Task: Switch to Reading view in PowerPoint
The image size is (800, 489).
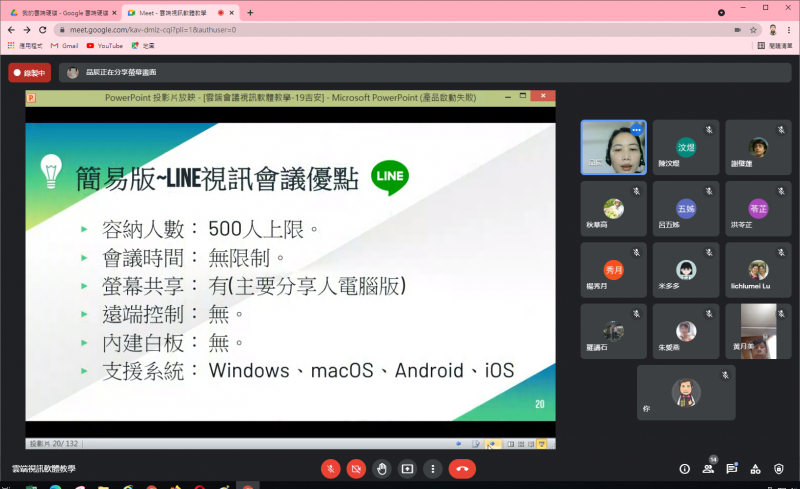Action: 531,444
